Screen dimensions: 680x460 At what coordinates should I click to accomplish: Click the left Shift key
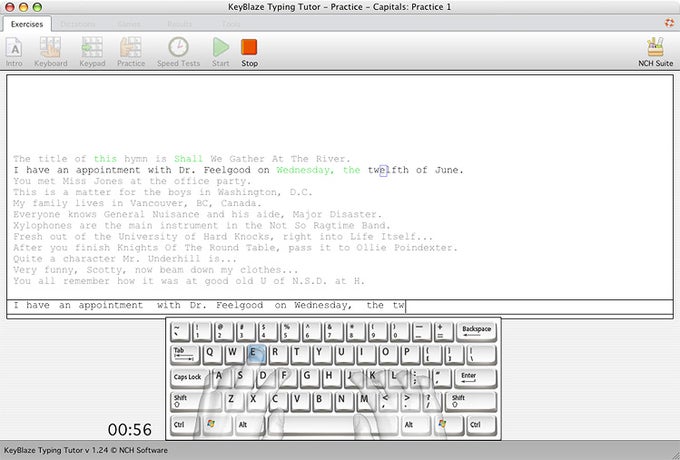[196, 401]
